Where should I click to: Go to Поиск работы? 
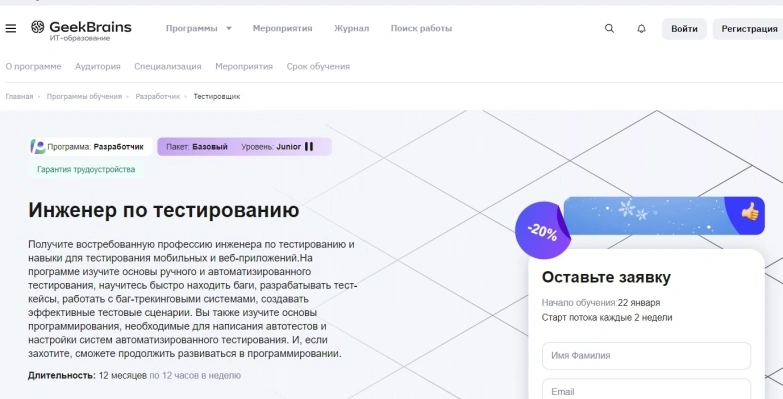421,28
